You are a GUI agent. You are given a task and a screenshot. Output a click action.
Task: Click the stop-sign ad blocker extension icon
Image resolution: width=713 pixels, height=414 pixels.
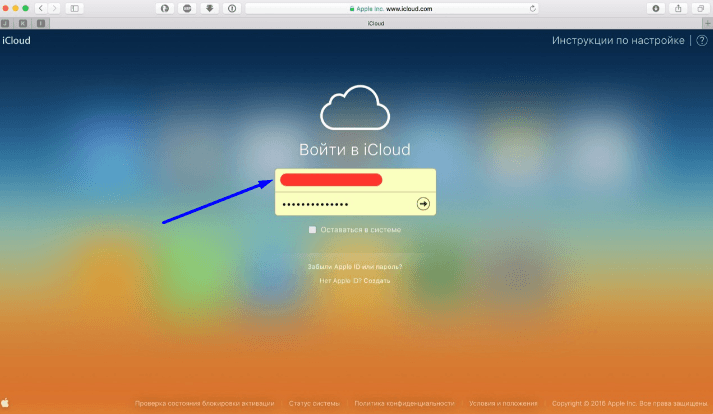[x=187, y=8]
